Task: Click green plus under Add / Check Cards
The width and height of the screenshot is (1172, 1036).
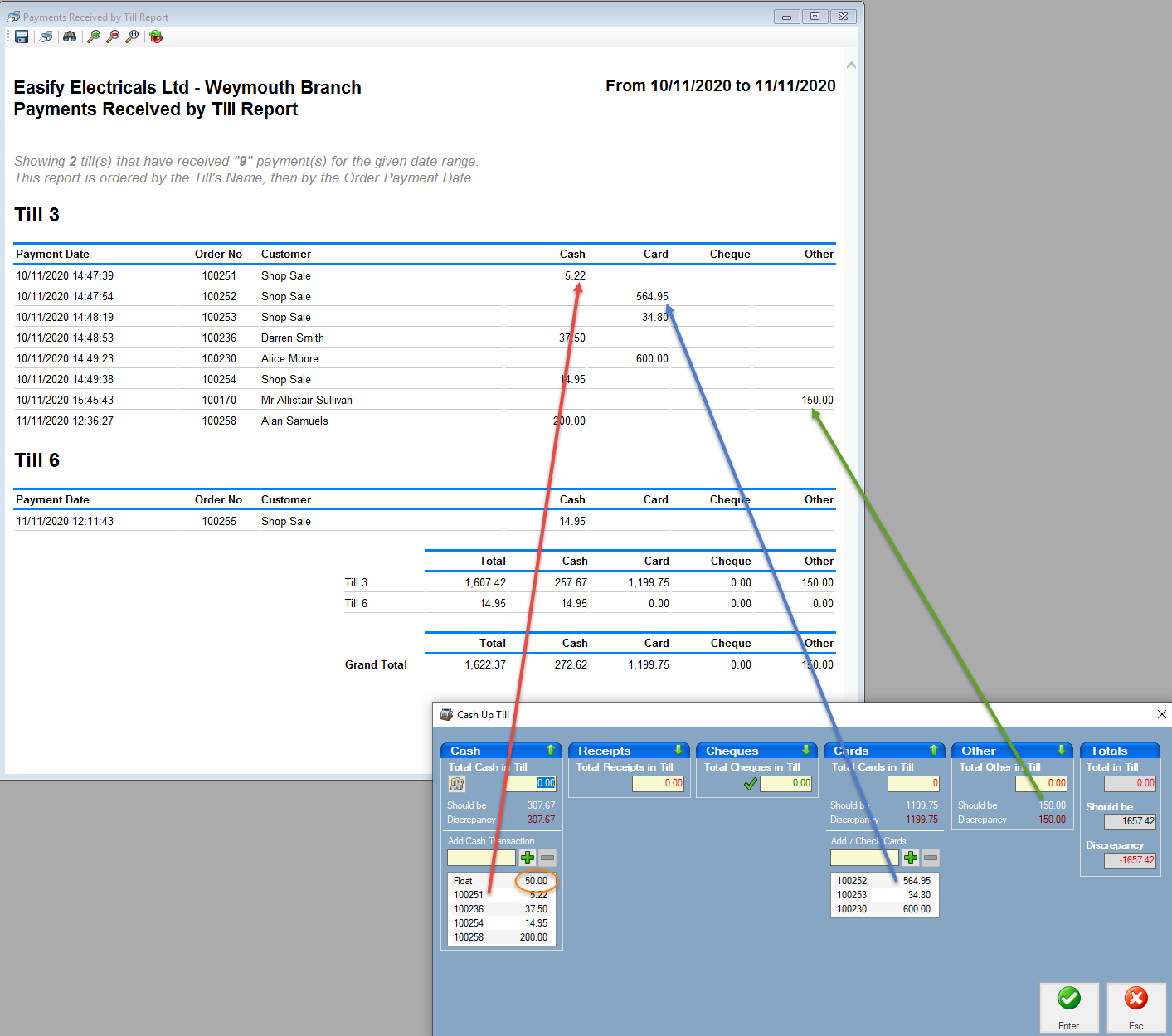Action: pos(911,858)
